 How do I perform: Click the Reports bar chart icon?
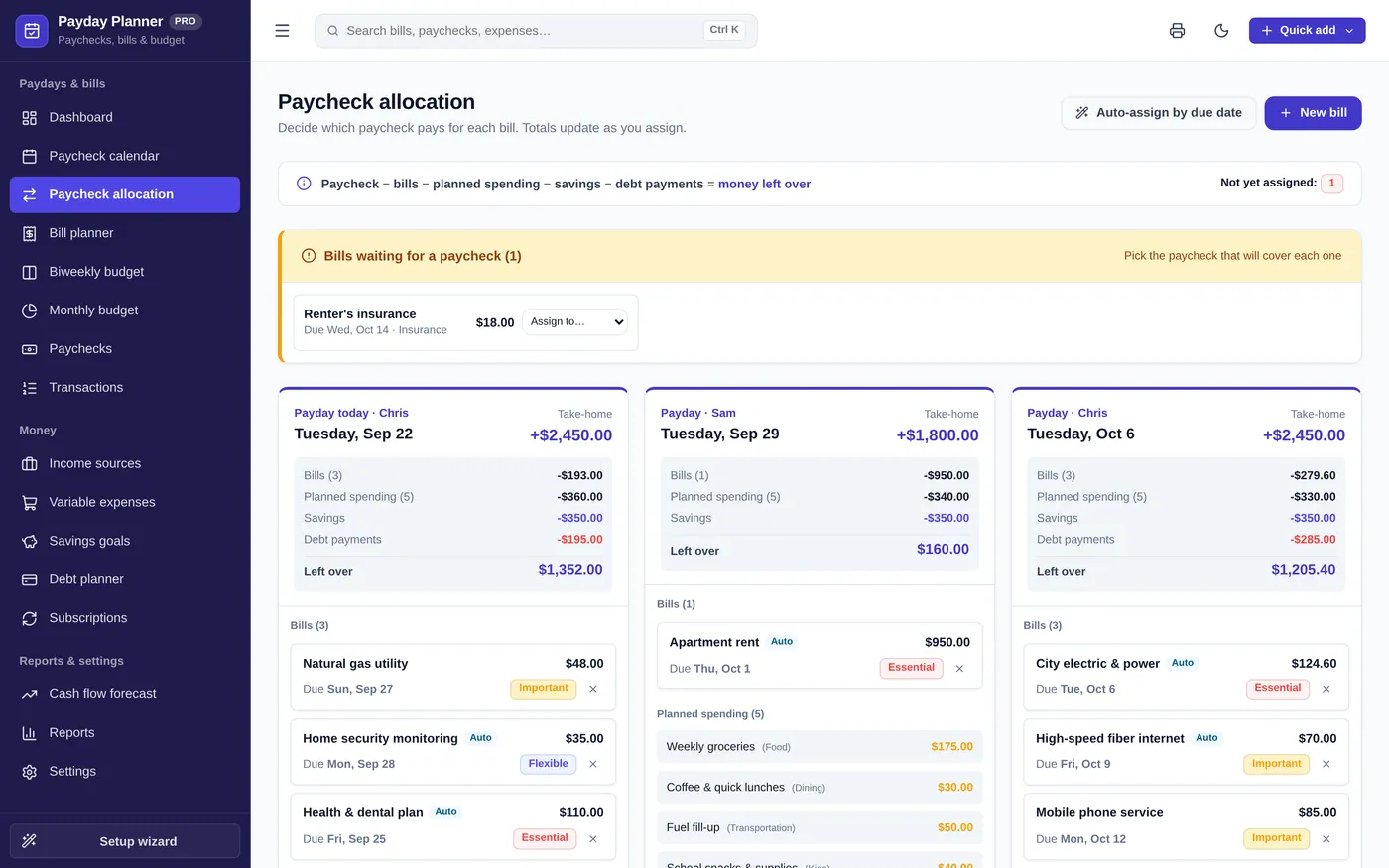(30, 733)
